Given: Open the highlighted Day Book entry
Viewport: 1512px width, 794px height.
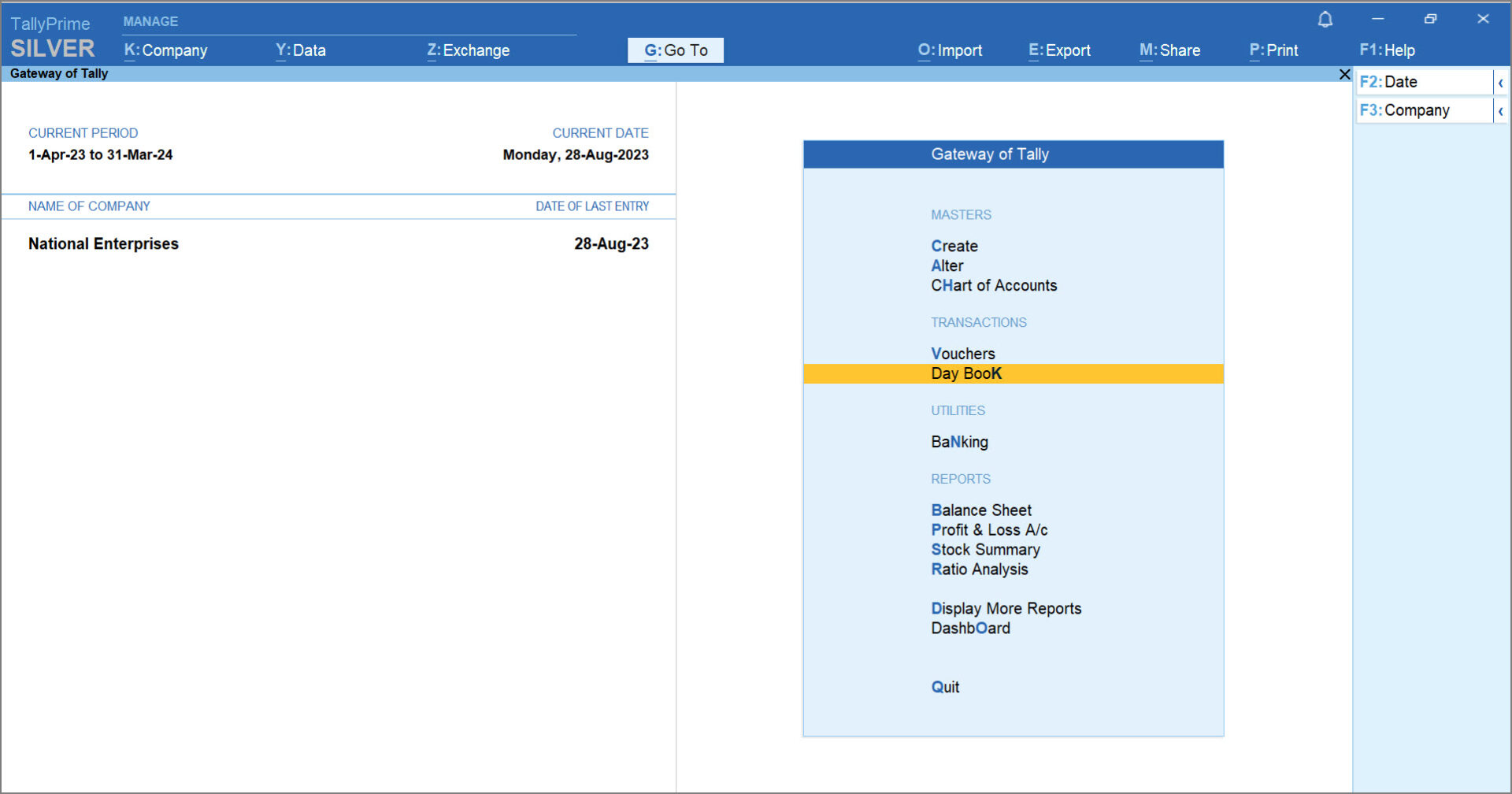Looking at the screenshot, I should (x=966, y=373).
